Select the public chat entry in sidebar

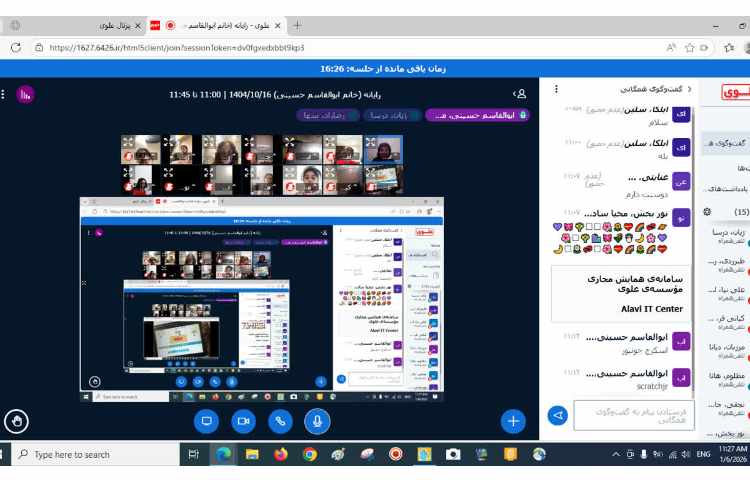click(725, 143)
